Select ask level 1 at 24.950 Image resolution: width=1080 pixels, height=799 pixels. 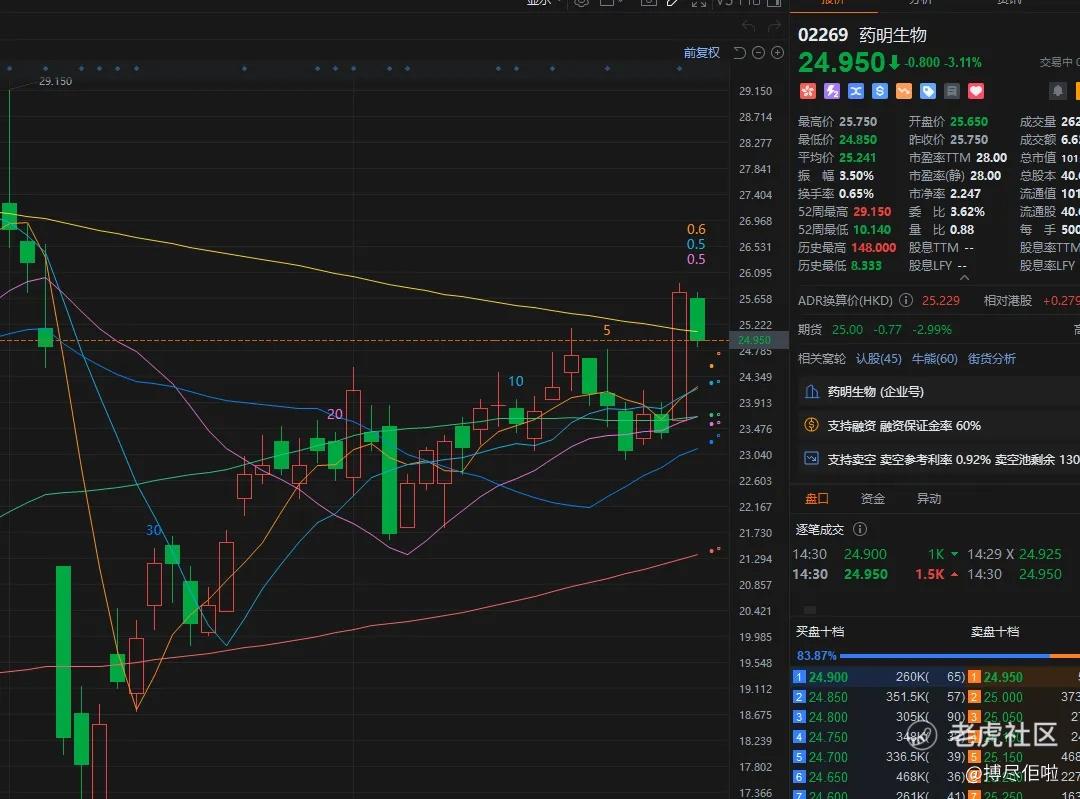click(1024, 677)
